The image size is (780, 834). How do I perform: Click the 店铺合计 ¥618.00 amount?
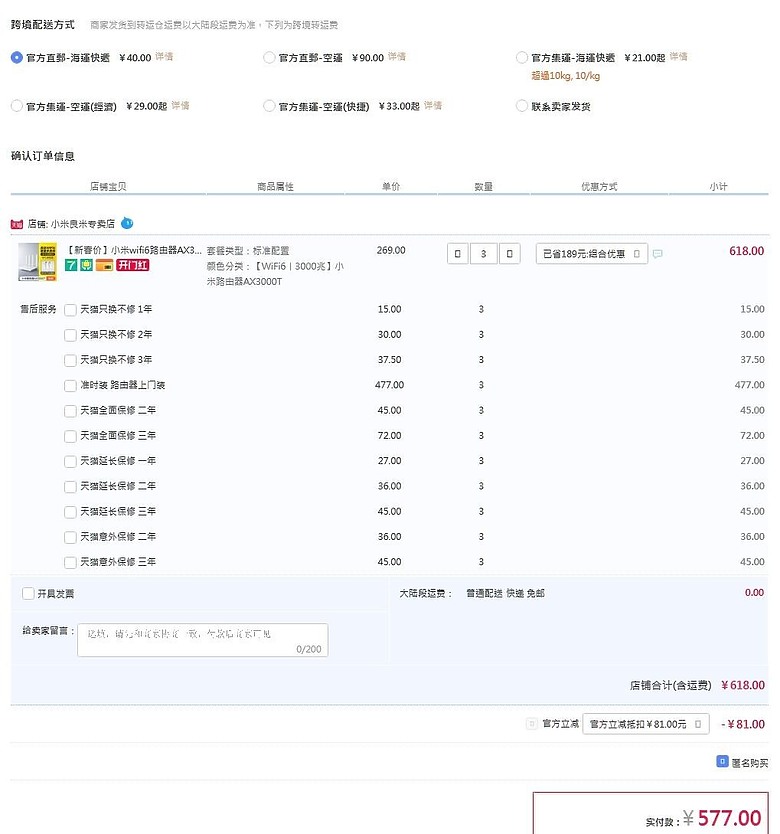pyautogui.click(x=743, y=685)
